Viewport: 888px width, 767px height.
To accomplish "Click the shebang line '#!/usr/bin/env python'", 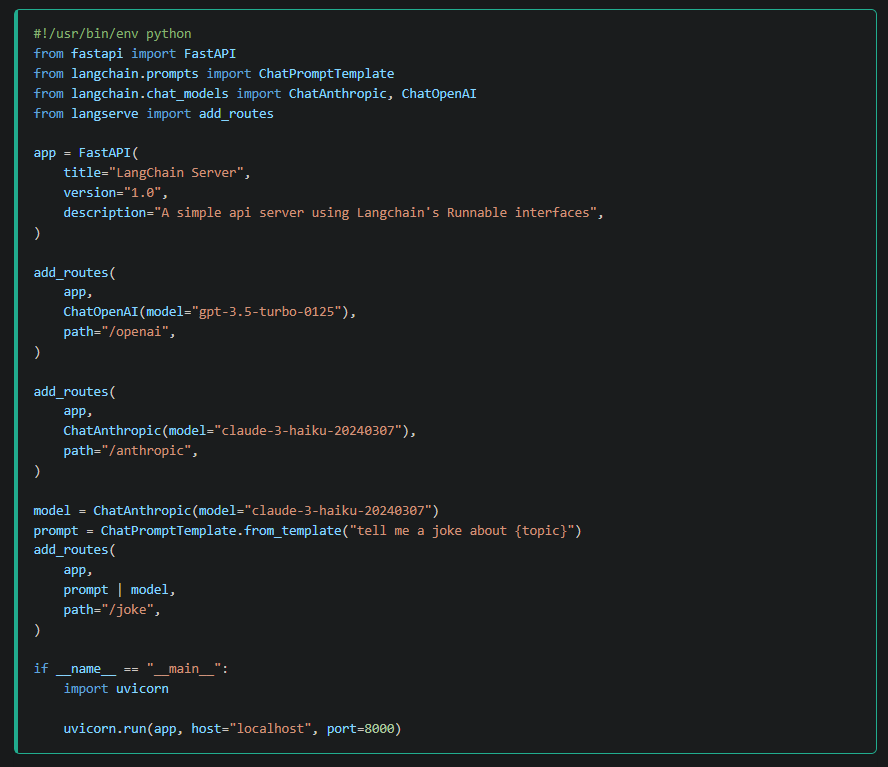I will (x=112, y=34).
